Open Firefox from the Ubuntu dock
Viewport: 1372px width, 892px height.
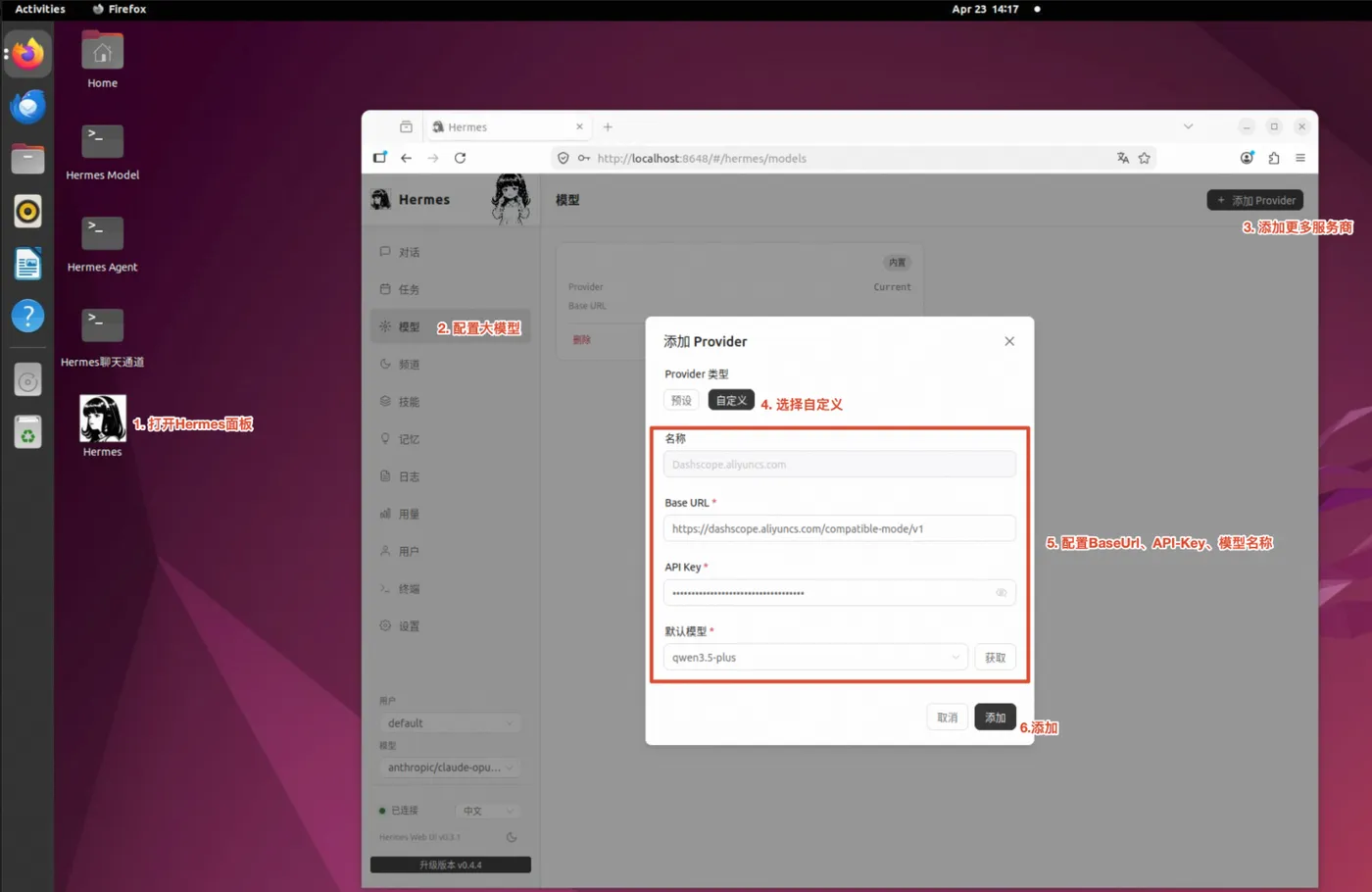(27, 54)
